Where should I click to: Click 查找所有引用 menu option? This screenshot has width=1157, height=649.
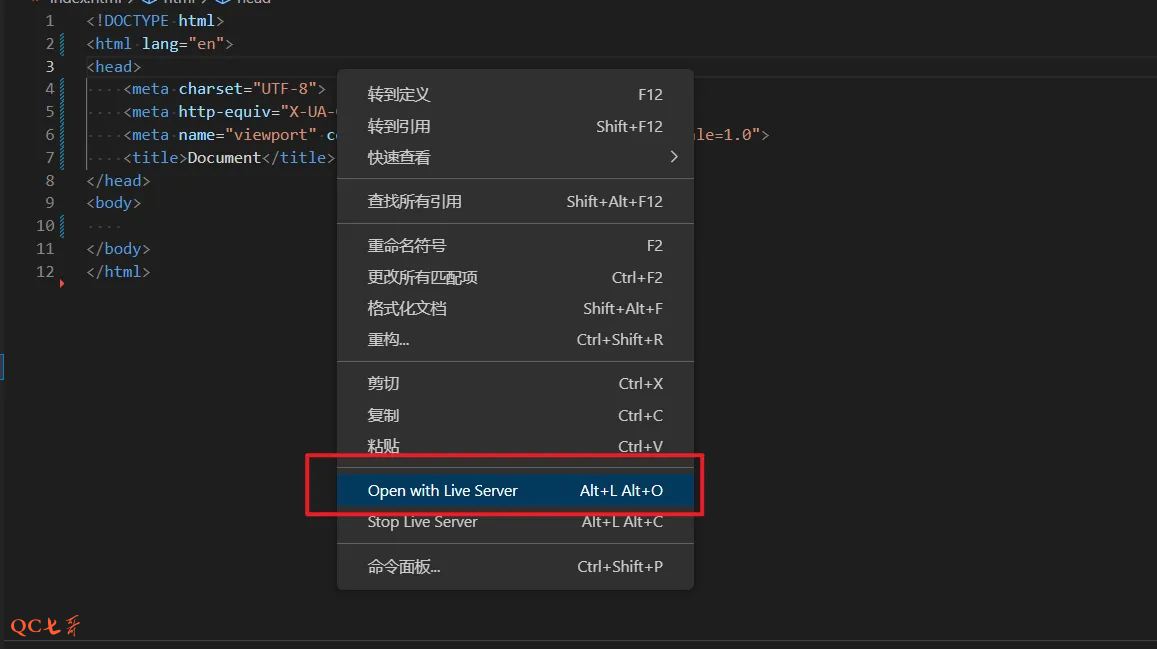pos(414,201)
